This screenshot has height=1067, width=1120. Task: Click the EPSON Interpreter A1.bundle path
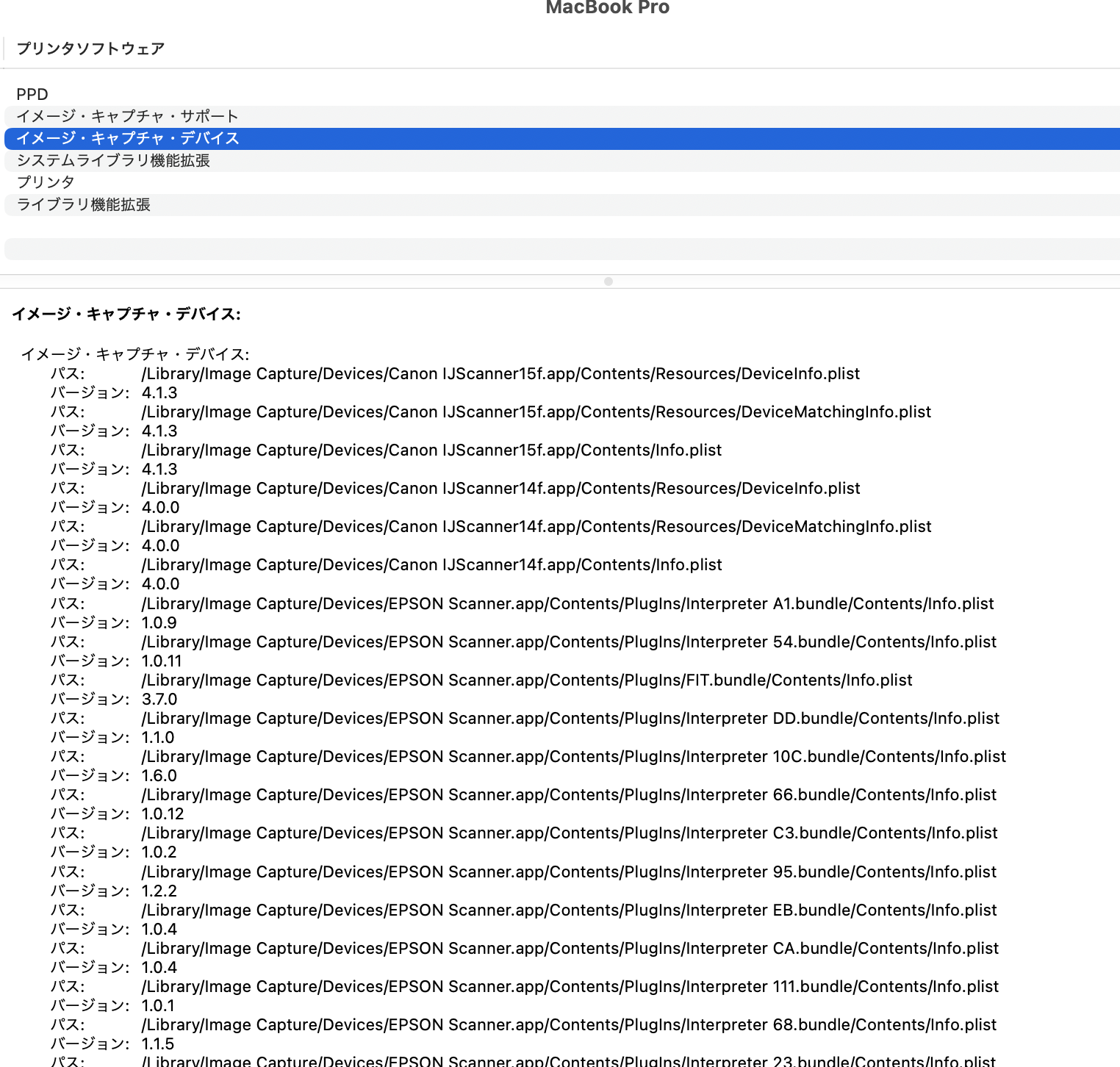coord(567,604)
